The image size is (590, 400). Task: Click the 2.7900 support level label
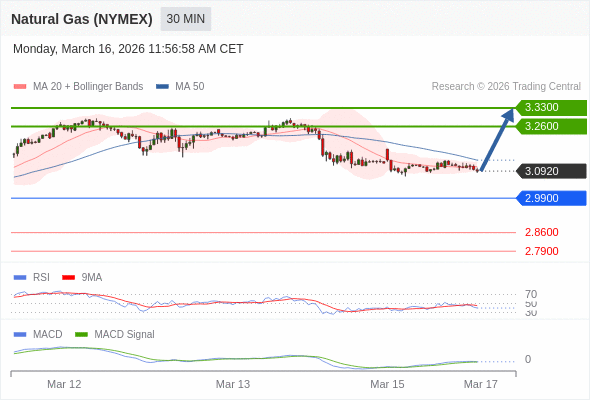tap(541, 251)
